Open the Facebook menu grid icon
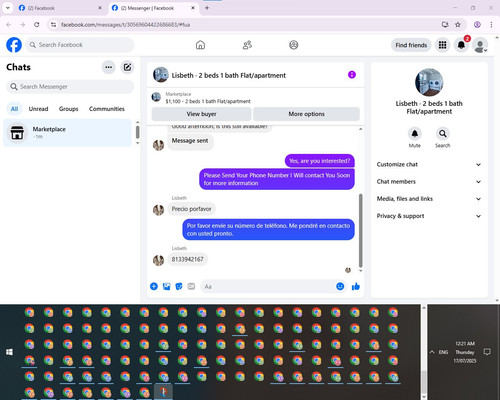Screen dimensions: 500x400 coord(442,45)
